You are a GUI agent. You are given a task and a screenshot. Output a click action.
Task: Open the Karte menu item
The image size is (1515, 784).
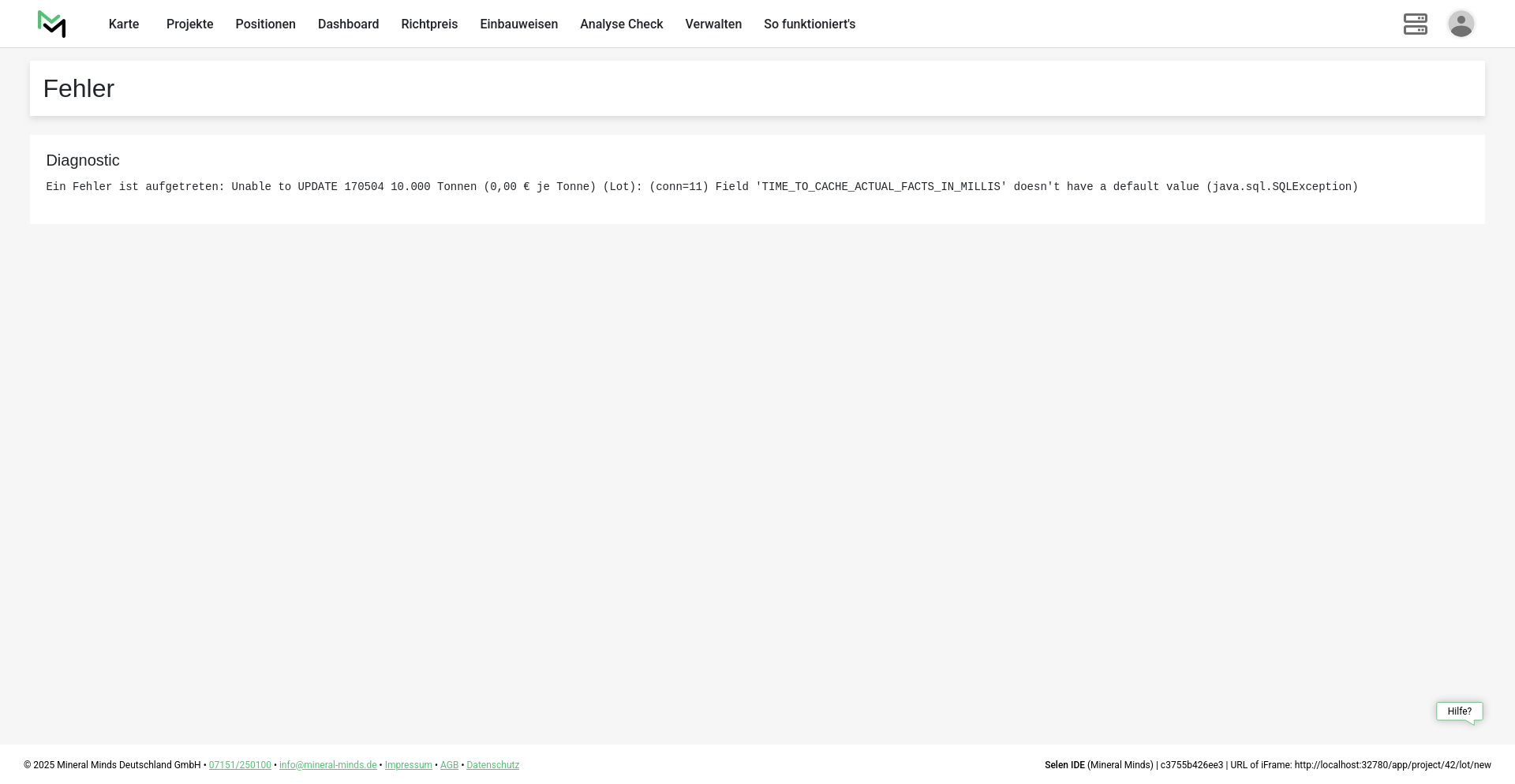[x=124, y=24]
